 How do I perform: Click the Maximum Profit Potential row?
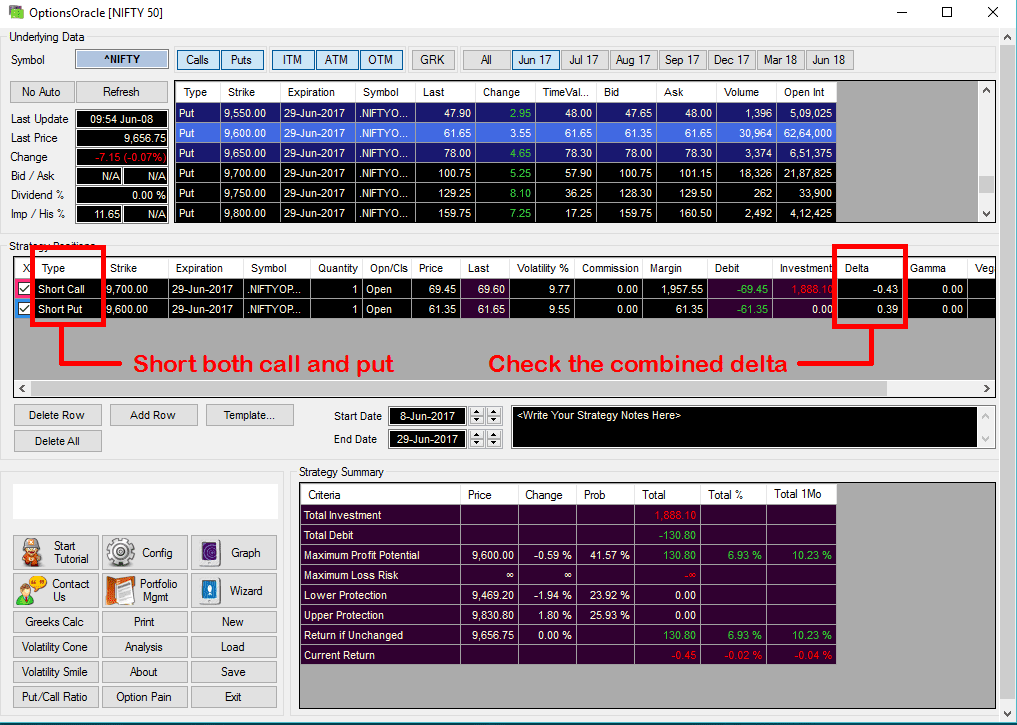(568, 555)
